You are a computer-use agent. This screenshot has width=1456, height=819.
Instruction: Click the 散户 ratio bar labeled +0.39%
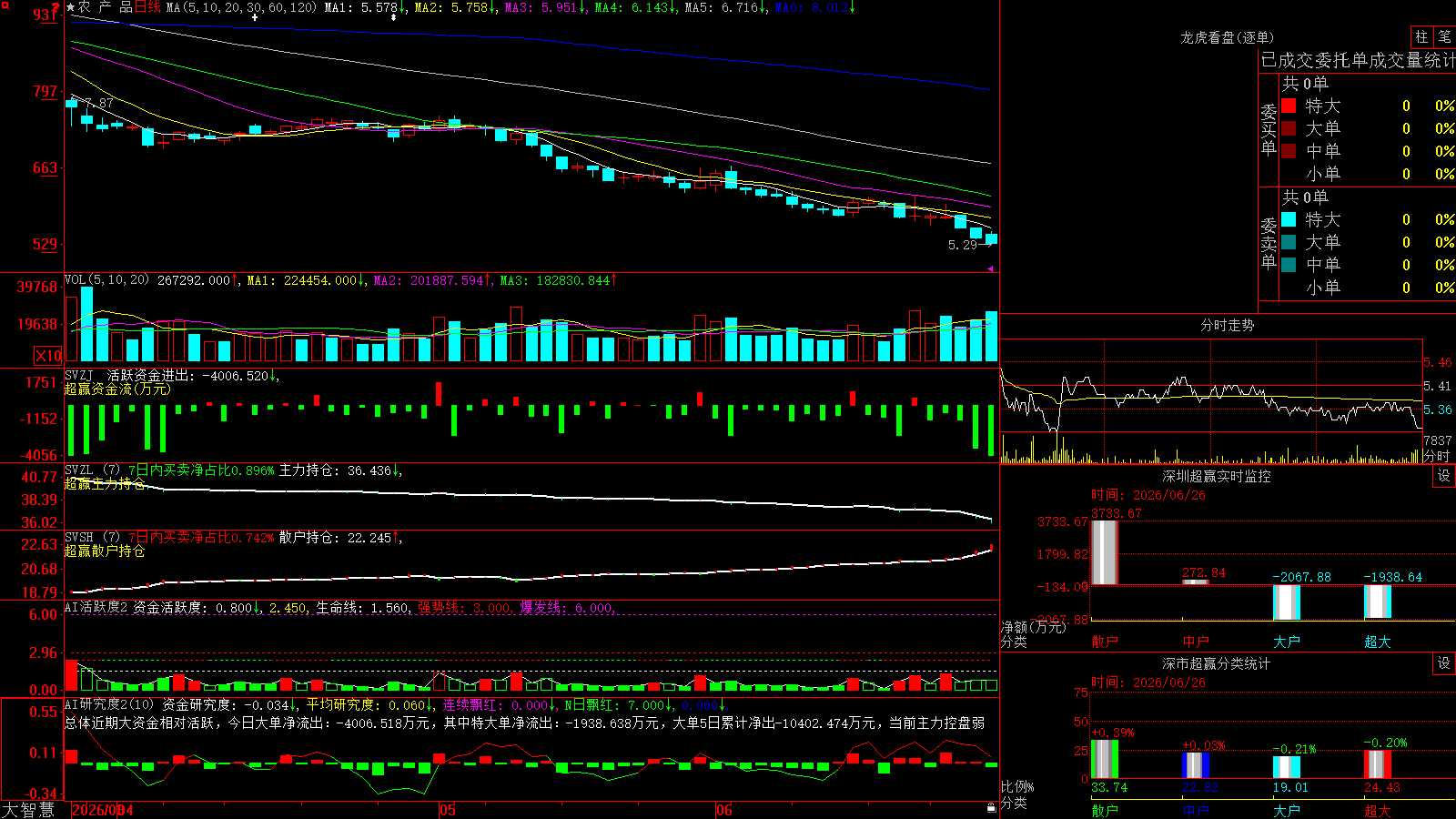pos(1105,759)
